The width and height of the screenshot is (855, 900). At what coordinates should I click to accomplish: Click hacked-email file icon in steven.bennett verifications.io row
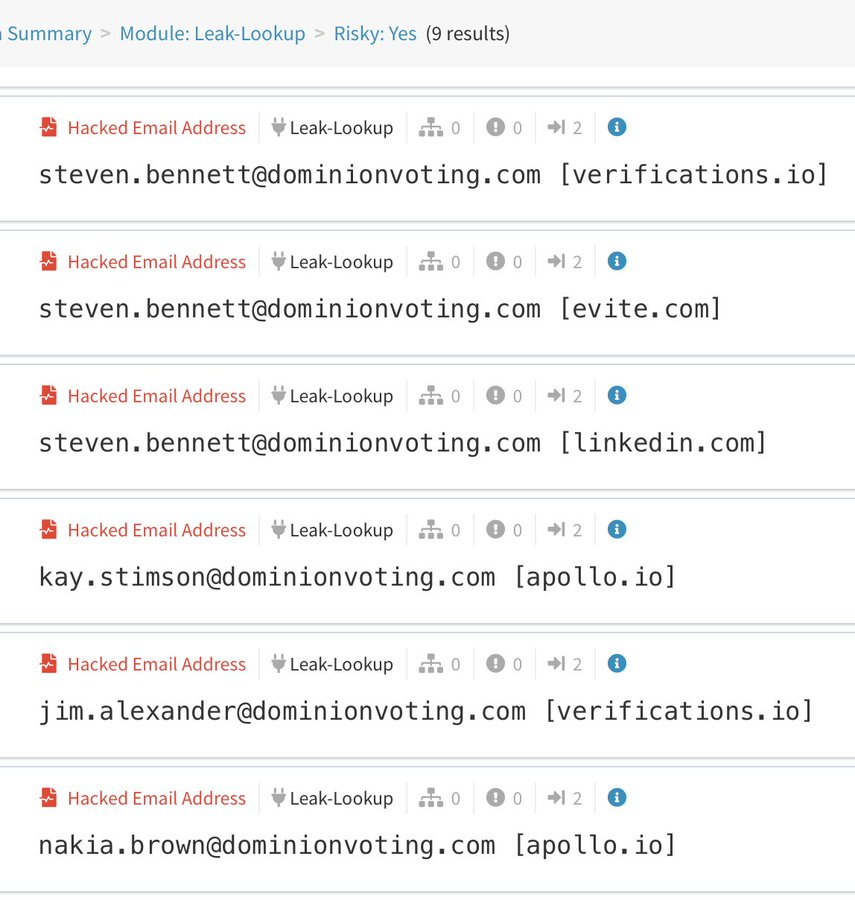49,127
